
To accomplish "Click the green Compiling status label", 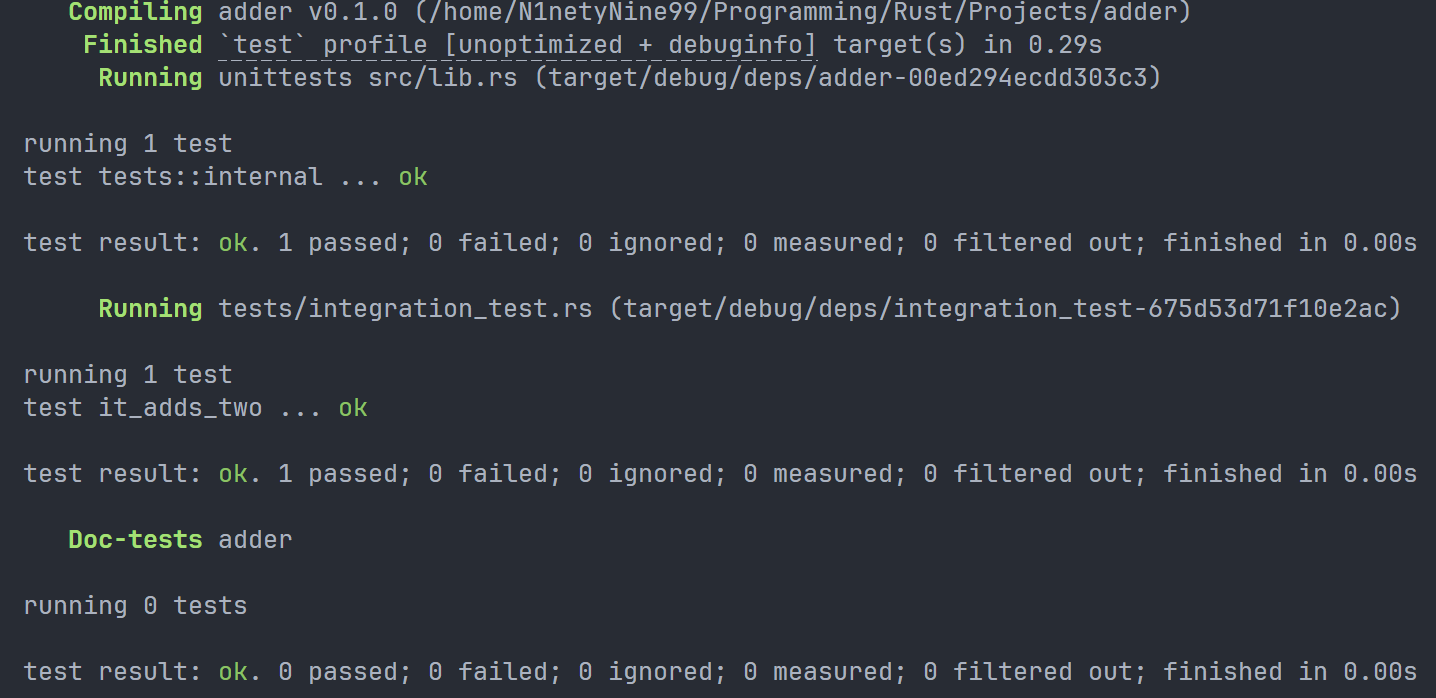I will [x=135, y=12].
